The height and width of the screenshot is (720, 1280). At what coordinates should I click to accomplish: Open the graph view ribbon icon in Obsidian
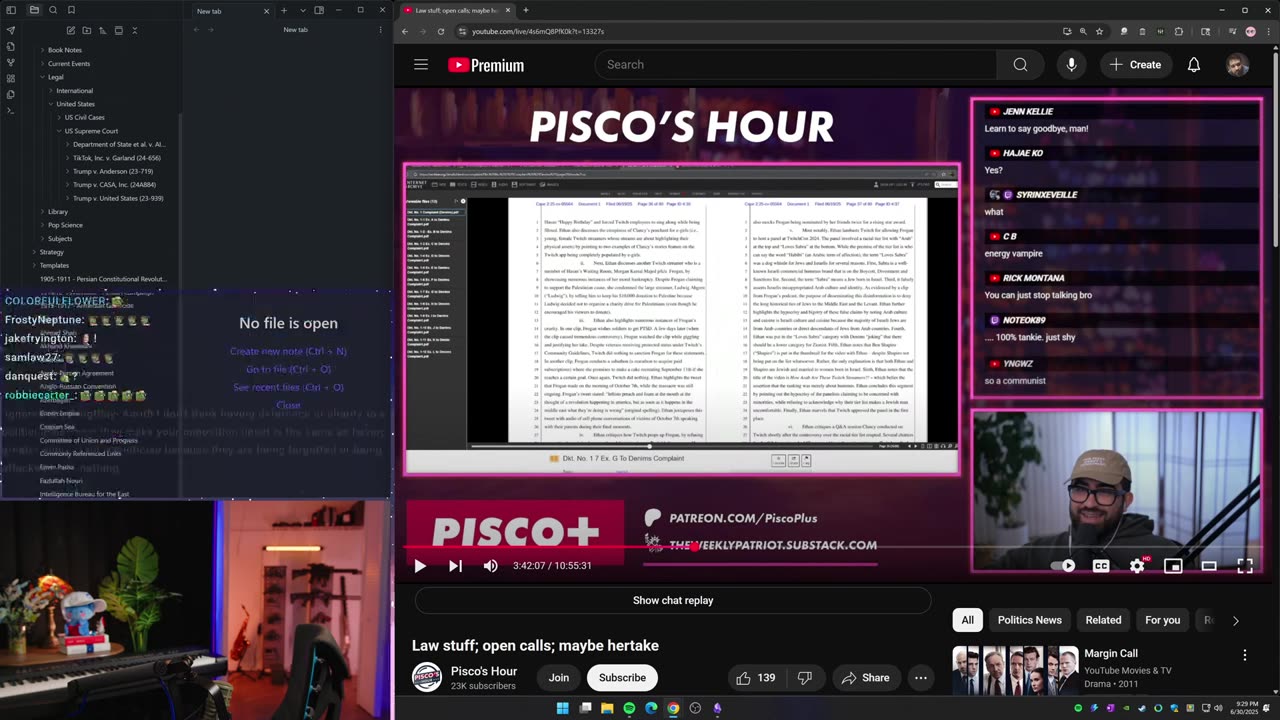11,62
